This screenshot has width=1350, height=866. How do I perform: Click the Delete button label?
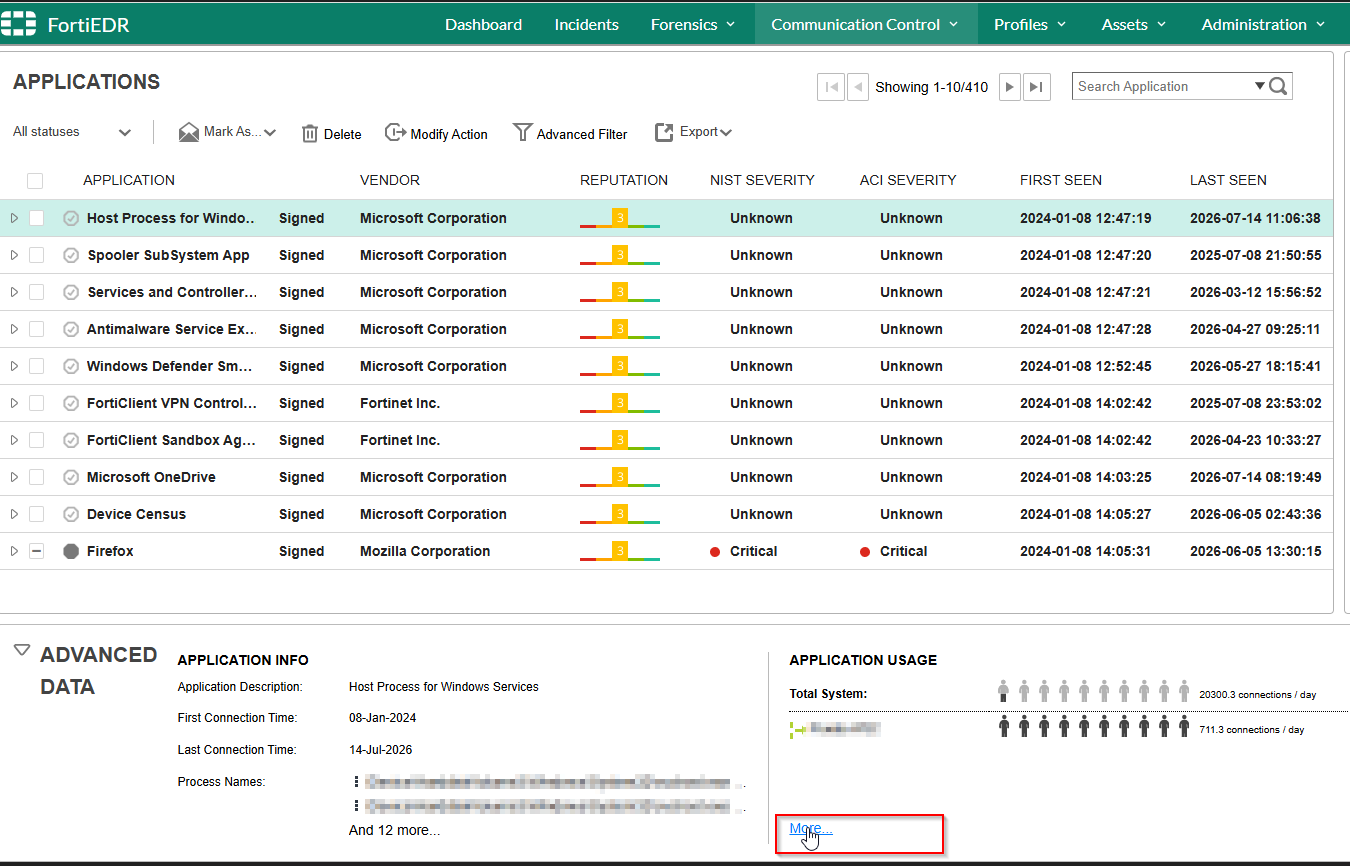(x=343, y=134)
